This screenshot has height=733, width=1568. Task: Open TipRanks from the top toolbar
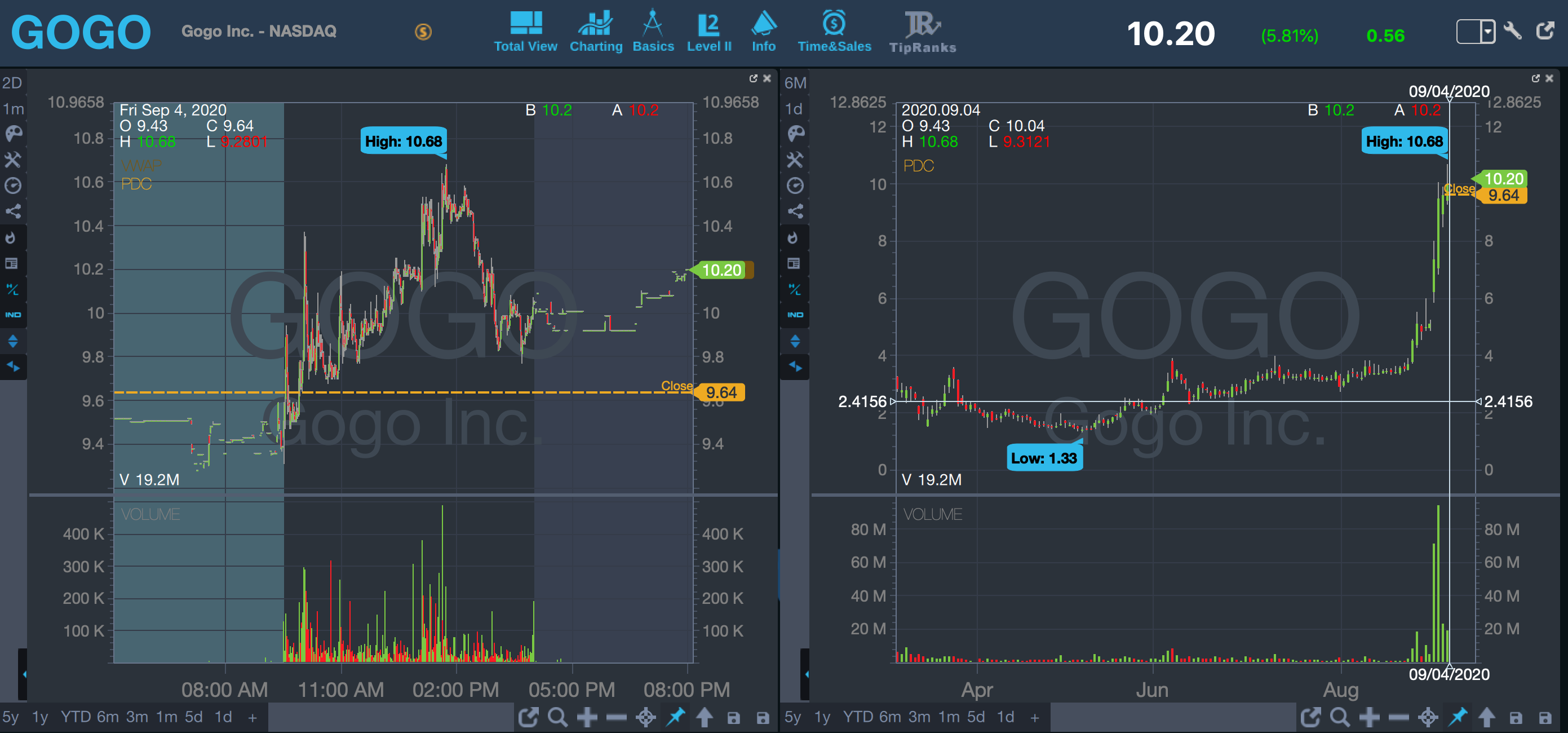[x=922, y=32]
